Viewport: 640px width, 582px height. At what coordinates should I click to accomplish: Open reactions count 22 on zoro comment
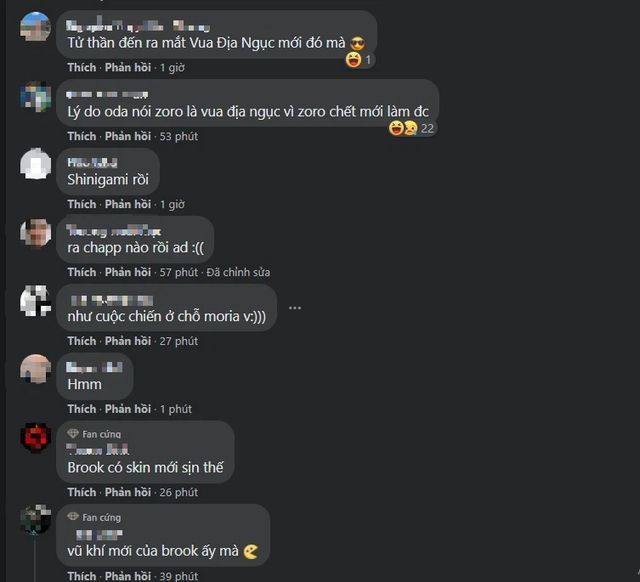pyautogui.click(x=427, y=129)
